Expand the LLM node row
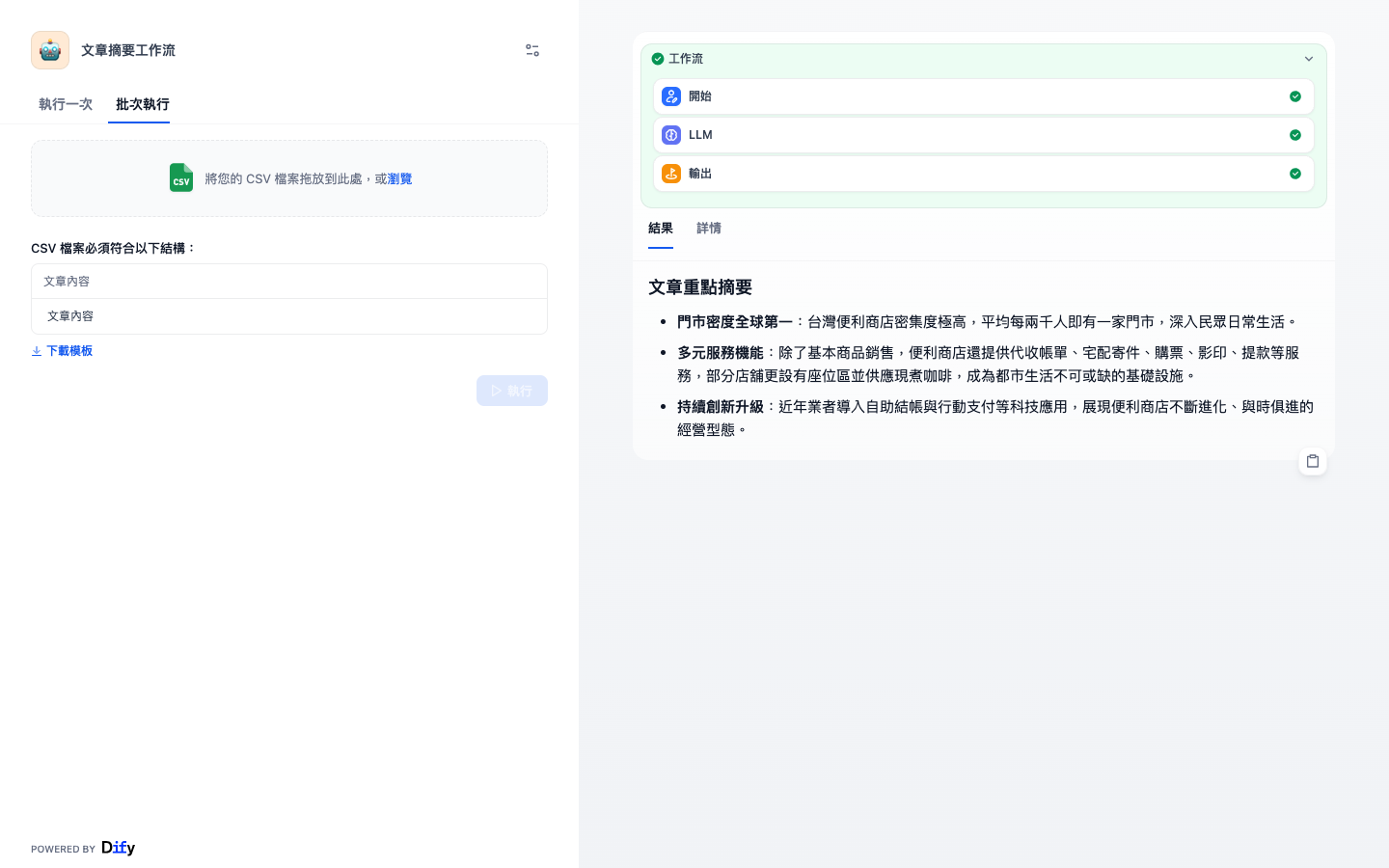 click(x=984, y=135)
